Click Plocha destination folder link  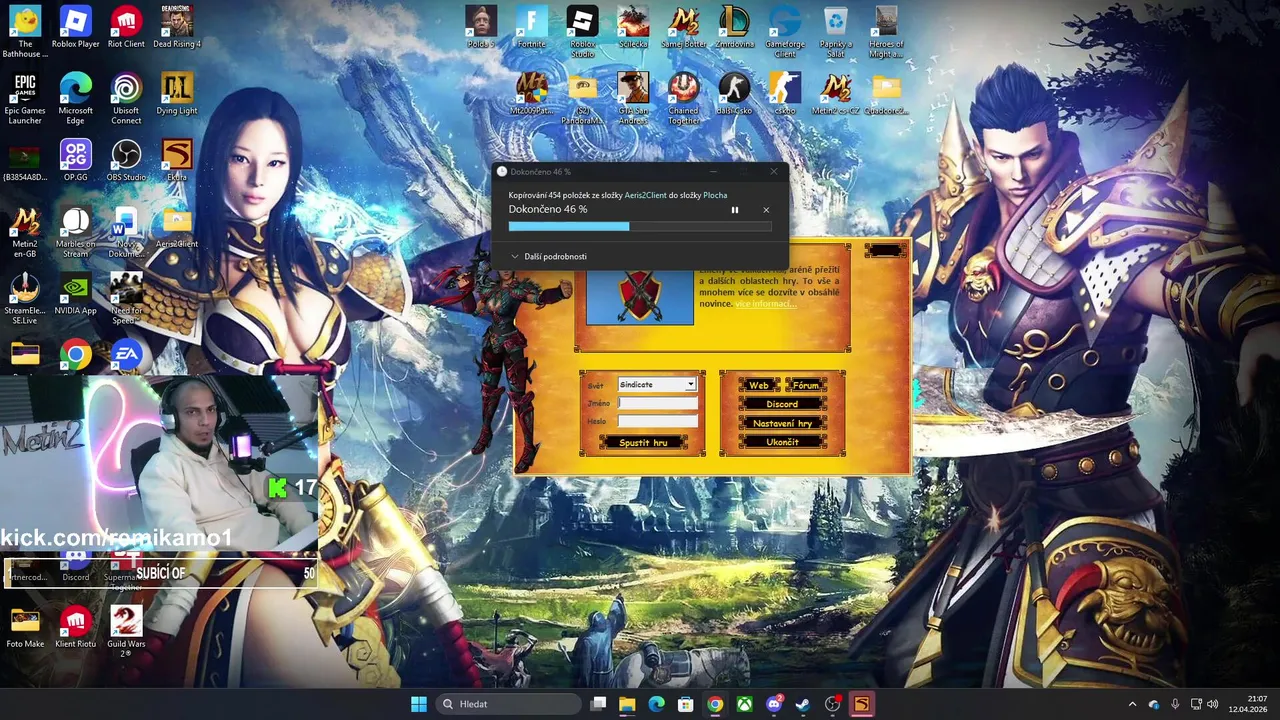pos(715,195)
